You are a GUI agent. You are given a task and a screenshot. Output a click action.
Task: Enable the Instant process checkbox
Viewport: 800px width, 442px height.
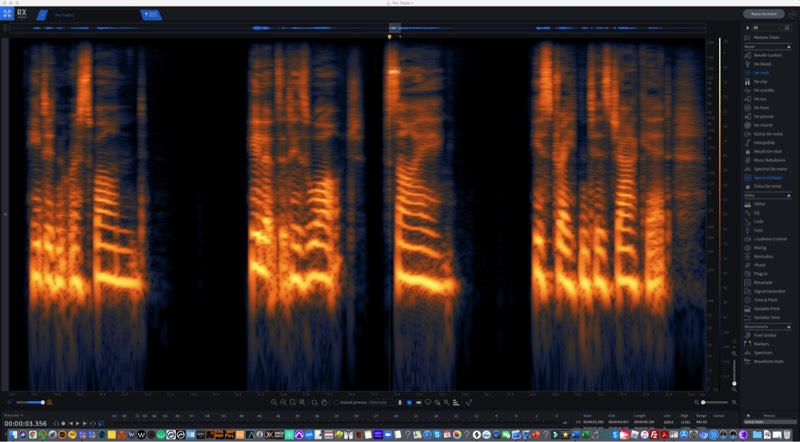(x=336, y=403)
